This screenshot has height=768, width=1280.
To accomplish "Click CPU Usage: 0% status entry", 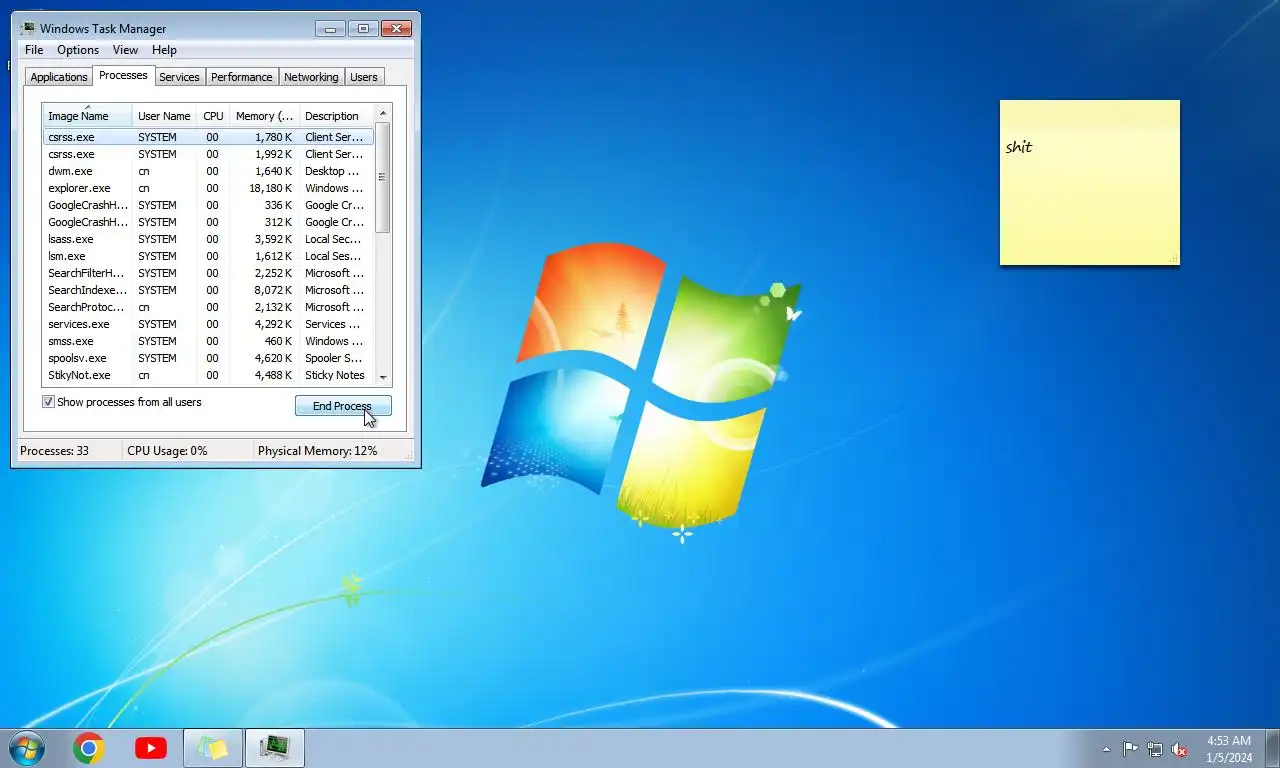I will click(x=167, y=451).
